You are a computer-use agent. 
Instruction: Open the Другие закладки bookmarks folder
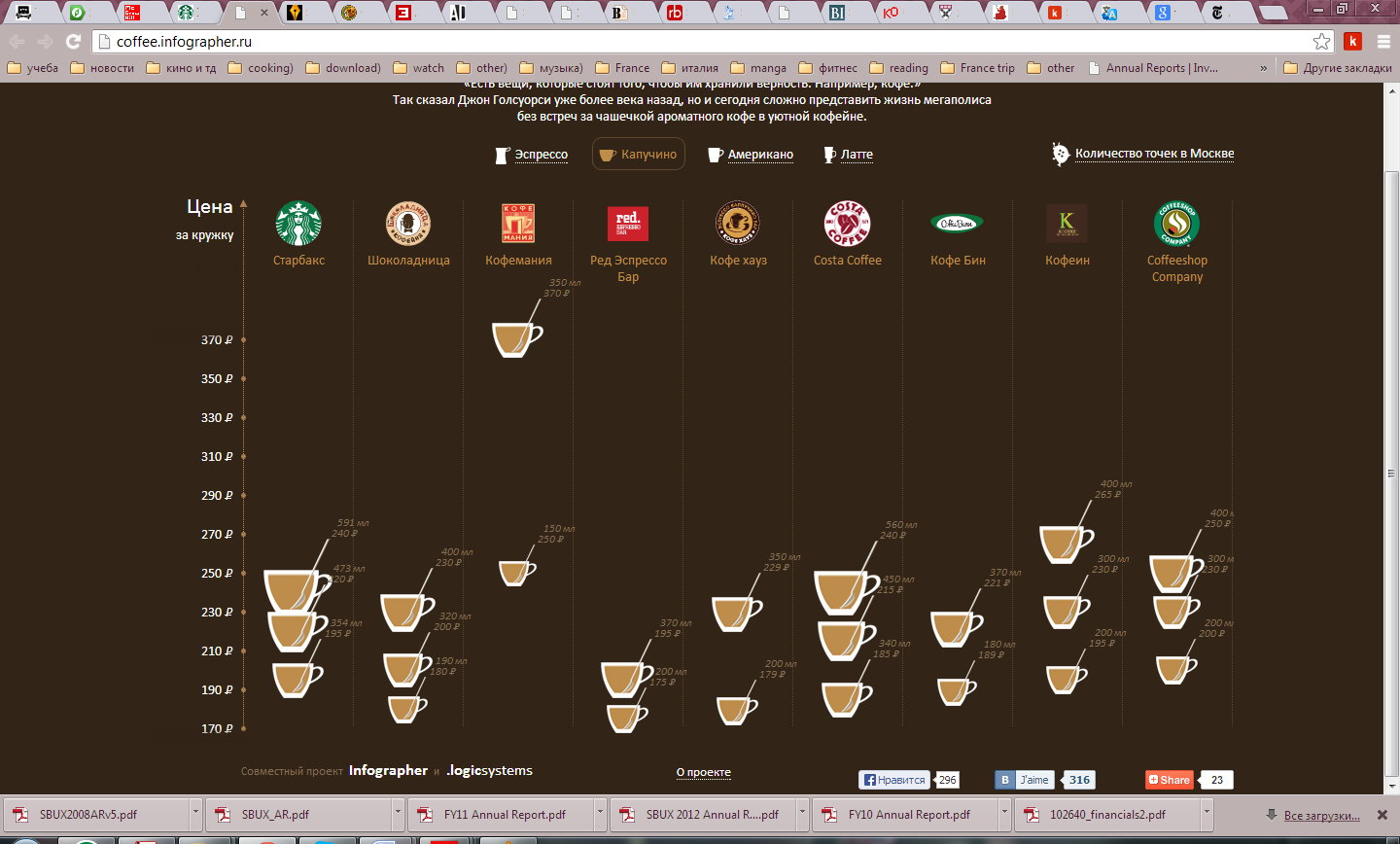point(1338,68)
